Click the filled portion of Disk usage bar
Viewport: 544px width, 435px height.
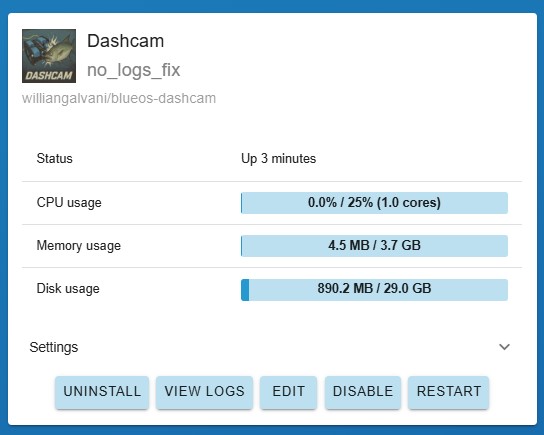[x=245, y=290]
